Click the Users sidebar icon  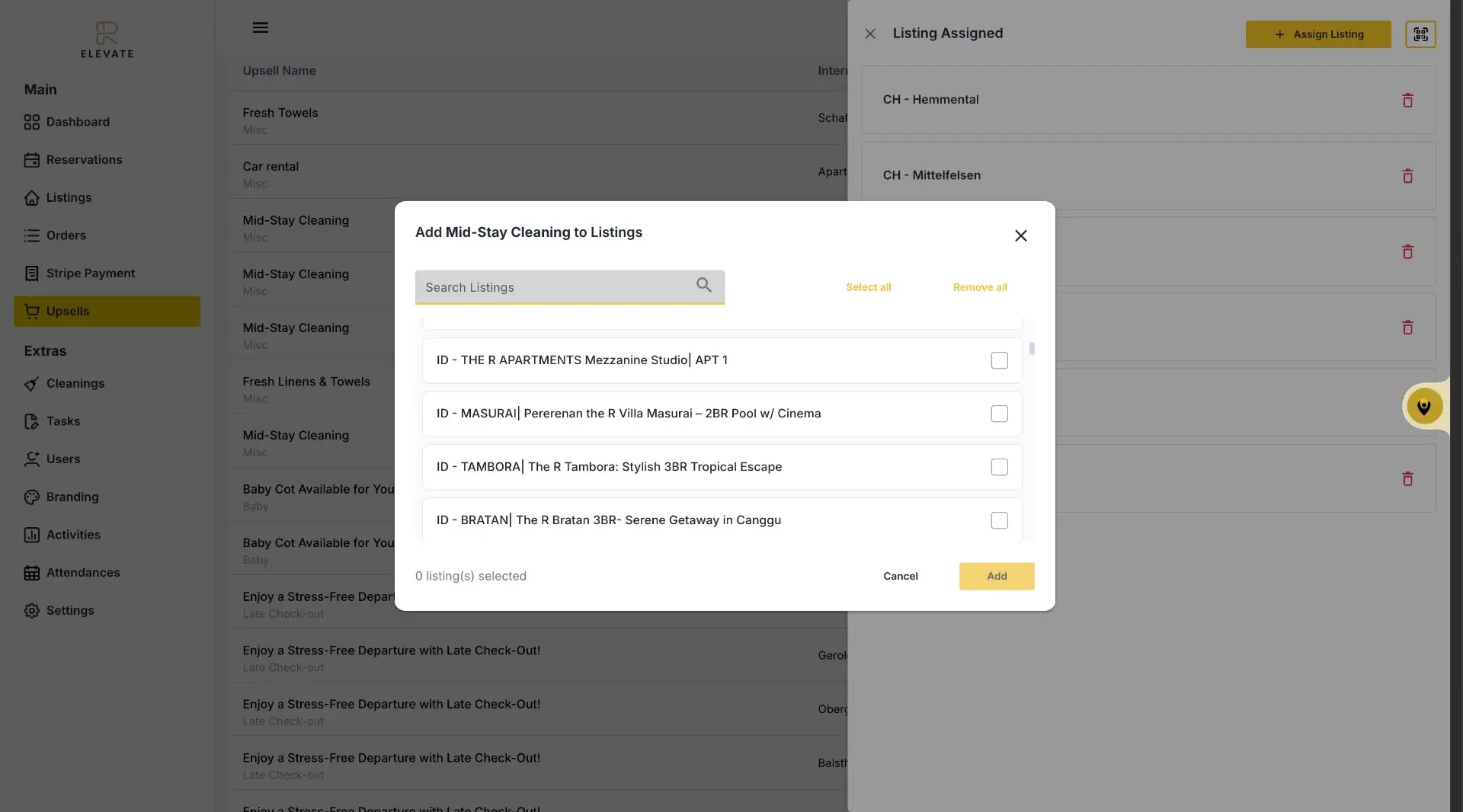32,459
